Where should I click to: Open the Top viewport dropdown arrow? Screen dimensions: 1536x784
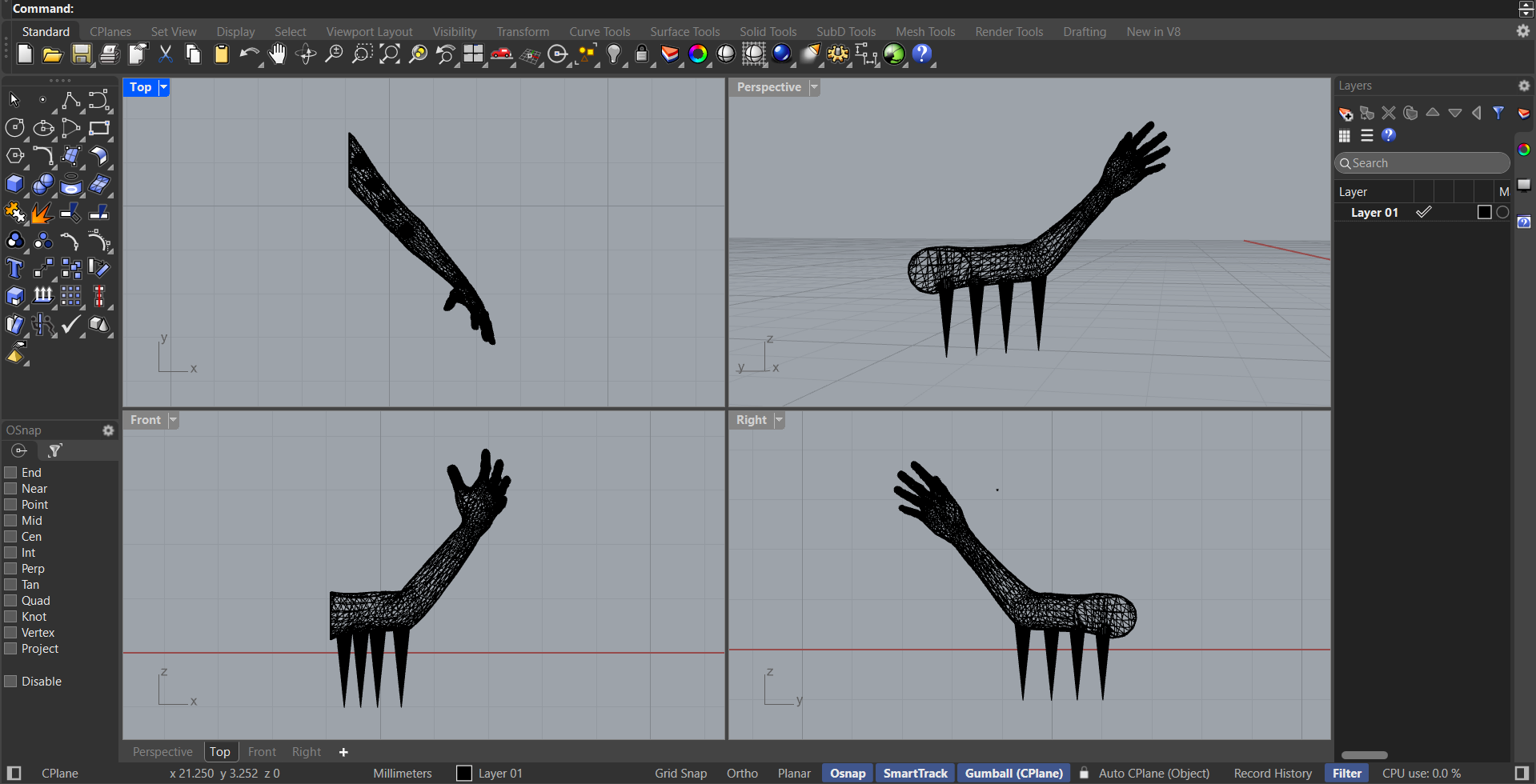coord(163,87)
